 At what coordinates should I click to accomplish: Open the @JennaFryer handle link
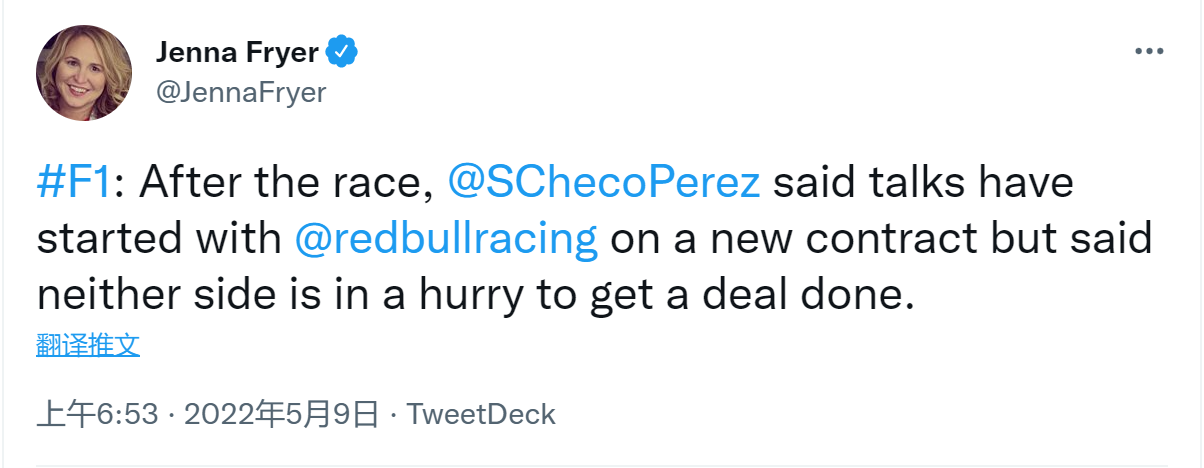point(240,92)
